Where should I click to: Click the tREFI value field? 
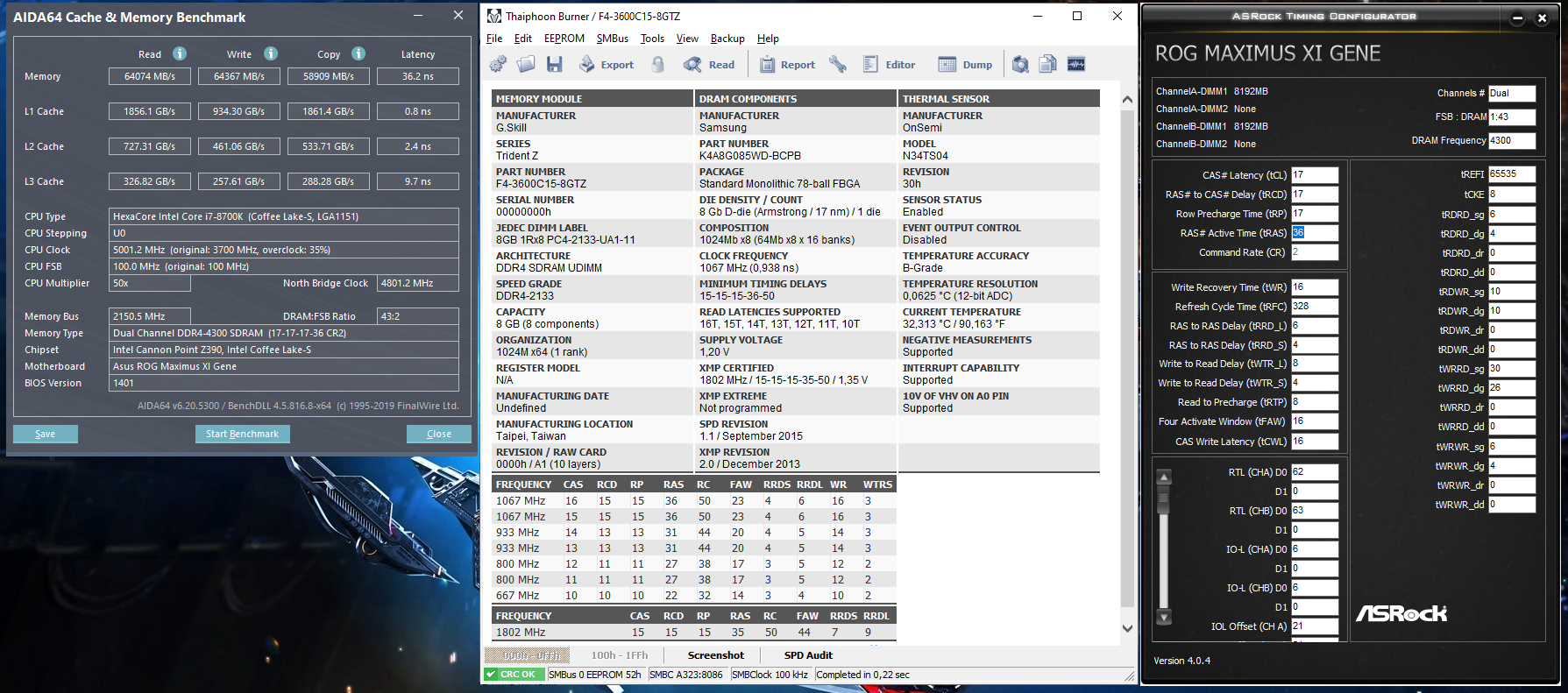[x=1512, y=174]
